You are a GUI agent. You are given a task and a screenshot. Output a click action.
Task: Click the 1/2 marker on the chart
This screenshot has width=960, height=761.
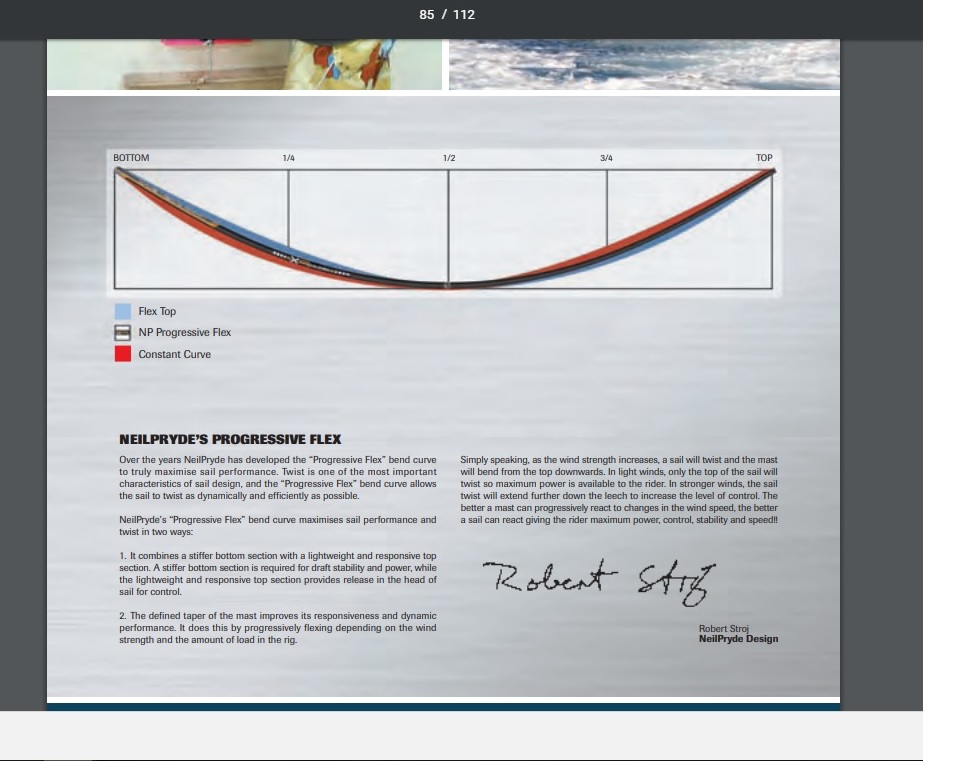(449, 158)
